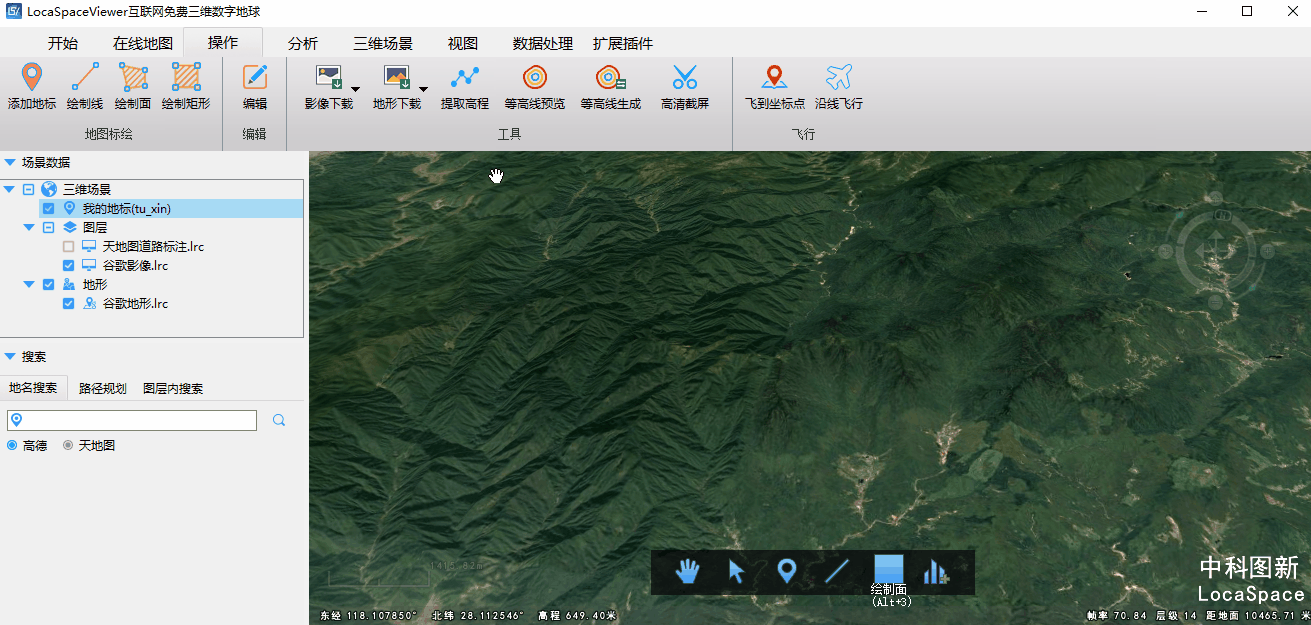Select the 高德 radio button
Image resolution: width=1311 pixels, height=625 pixels.
click(x=13, y=445)
